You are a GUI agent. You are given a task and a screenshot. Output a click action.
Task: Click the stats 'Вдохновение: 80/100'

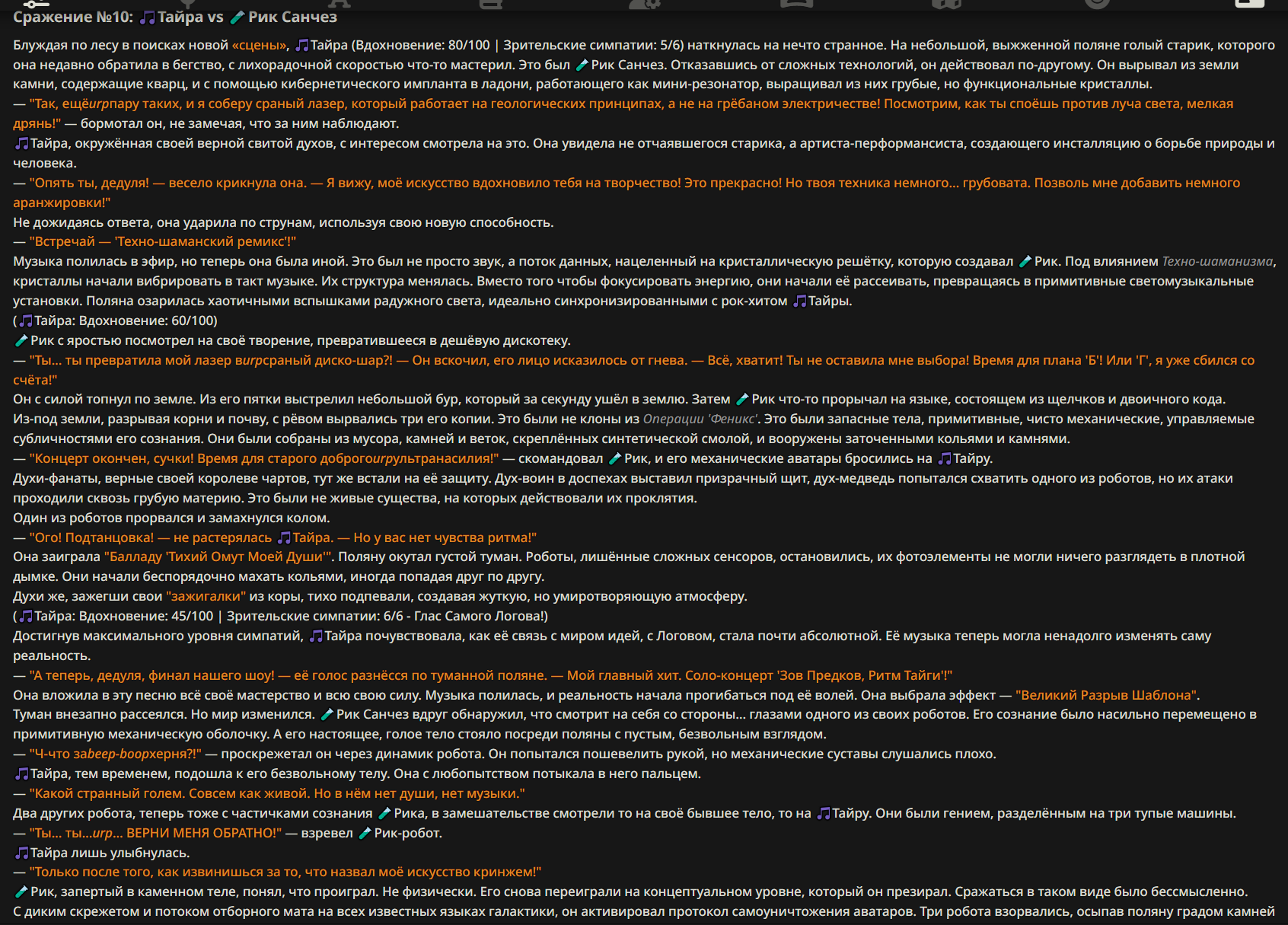[x=422, y=45]
